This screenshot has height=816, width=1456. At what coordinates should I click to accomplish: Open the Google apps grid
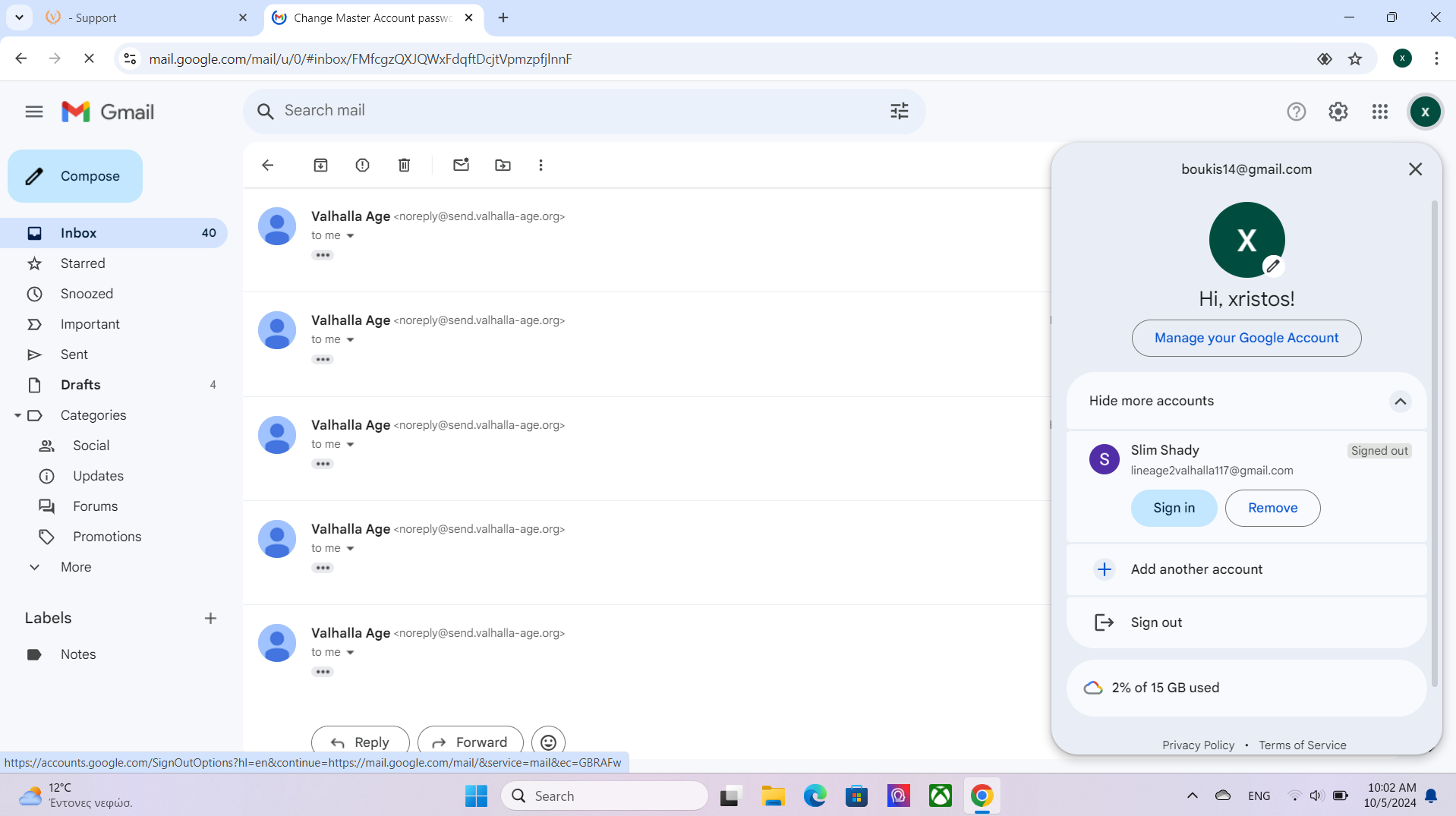pos(1379,112)
